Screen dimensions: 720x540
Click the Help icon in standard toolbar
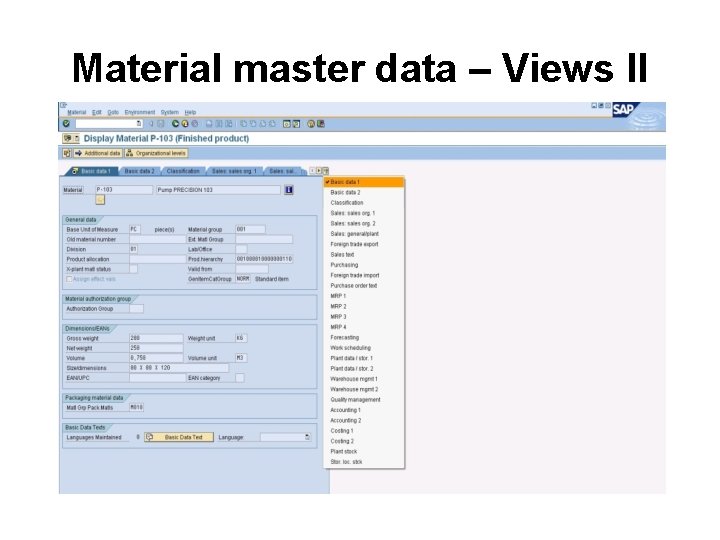point(311,124)
